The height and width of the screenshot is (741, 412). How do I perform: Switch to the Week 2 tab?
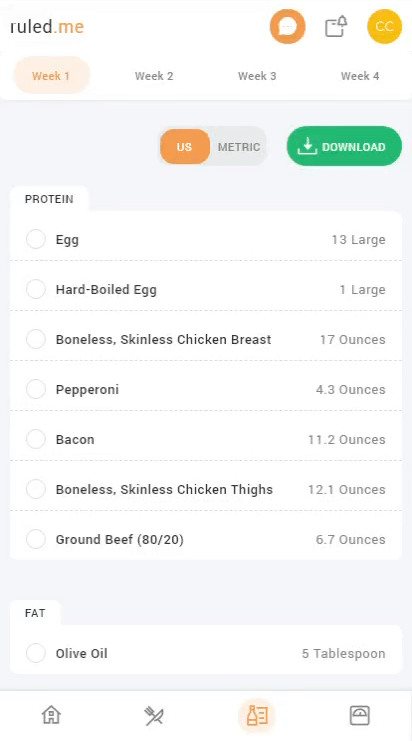(154, 76)
